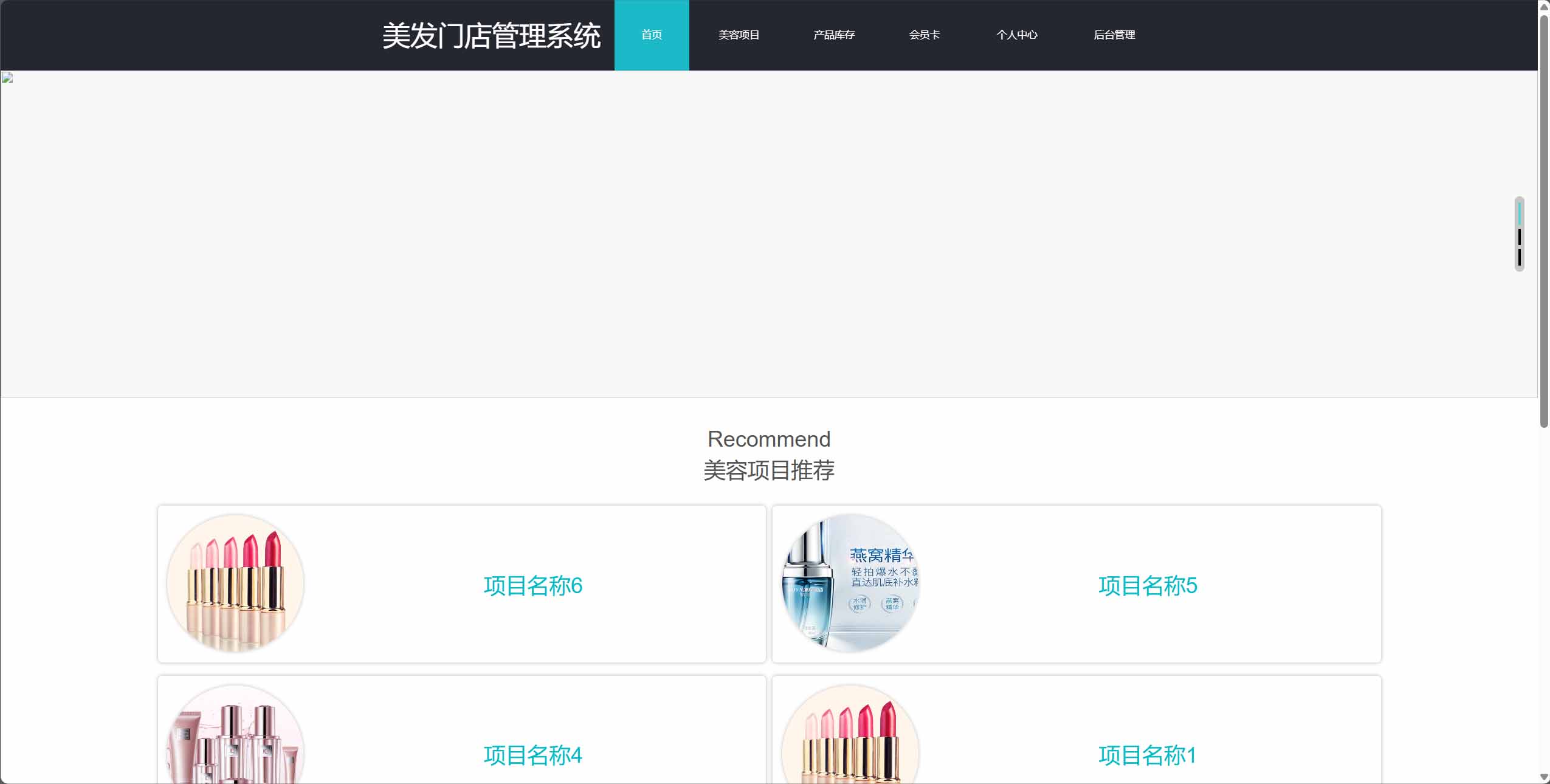
Task: Select the 会员卡 menu item
Action: (925, 35)
